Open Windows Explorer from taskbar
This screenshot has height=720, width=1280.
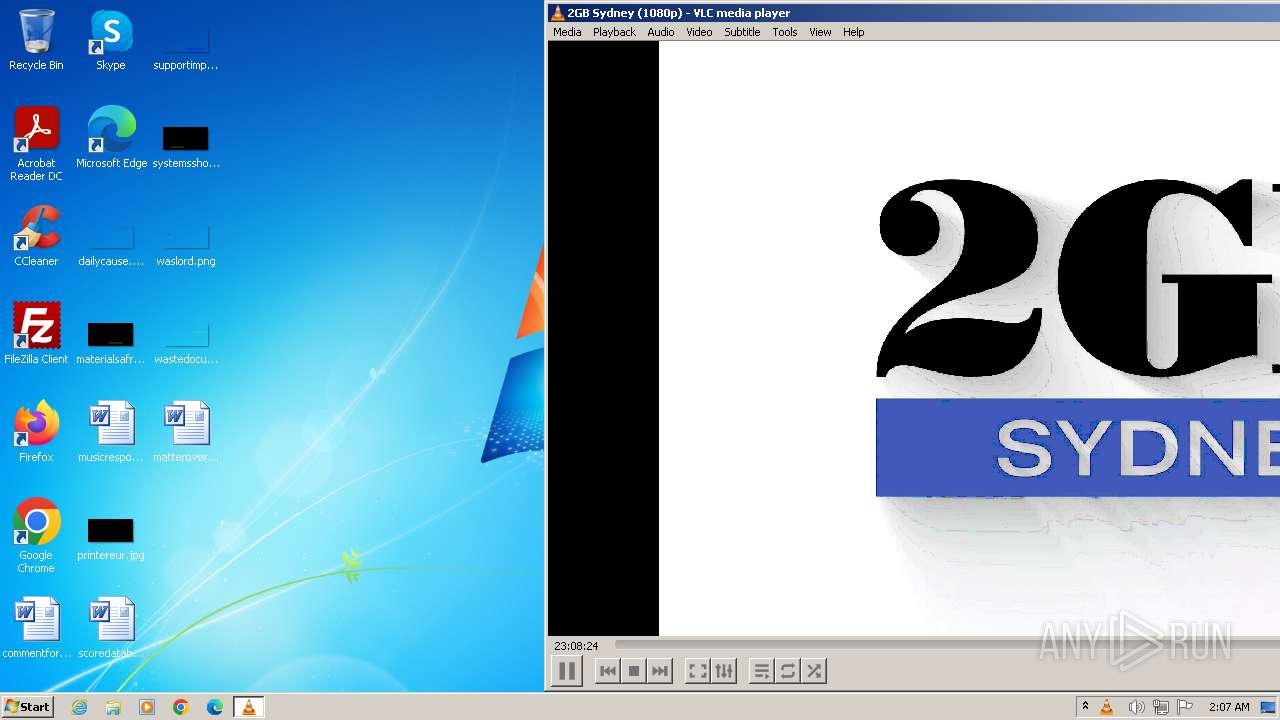tap(113, 707)
